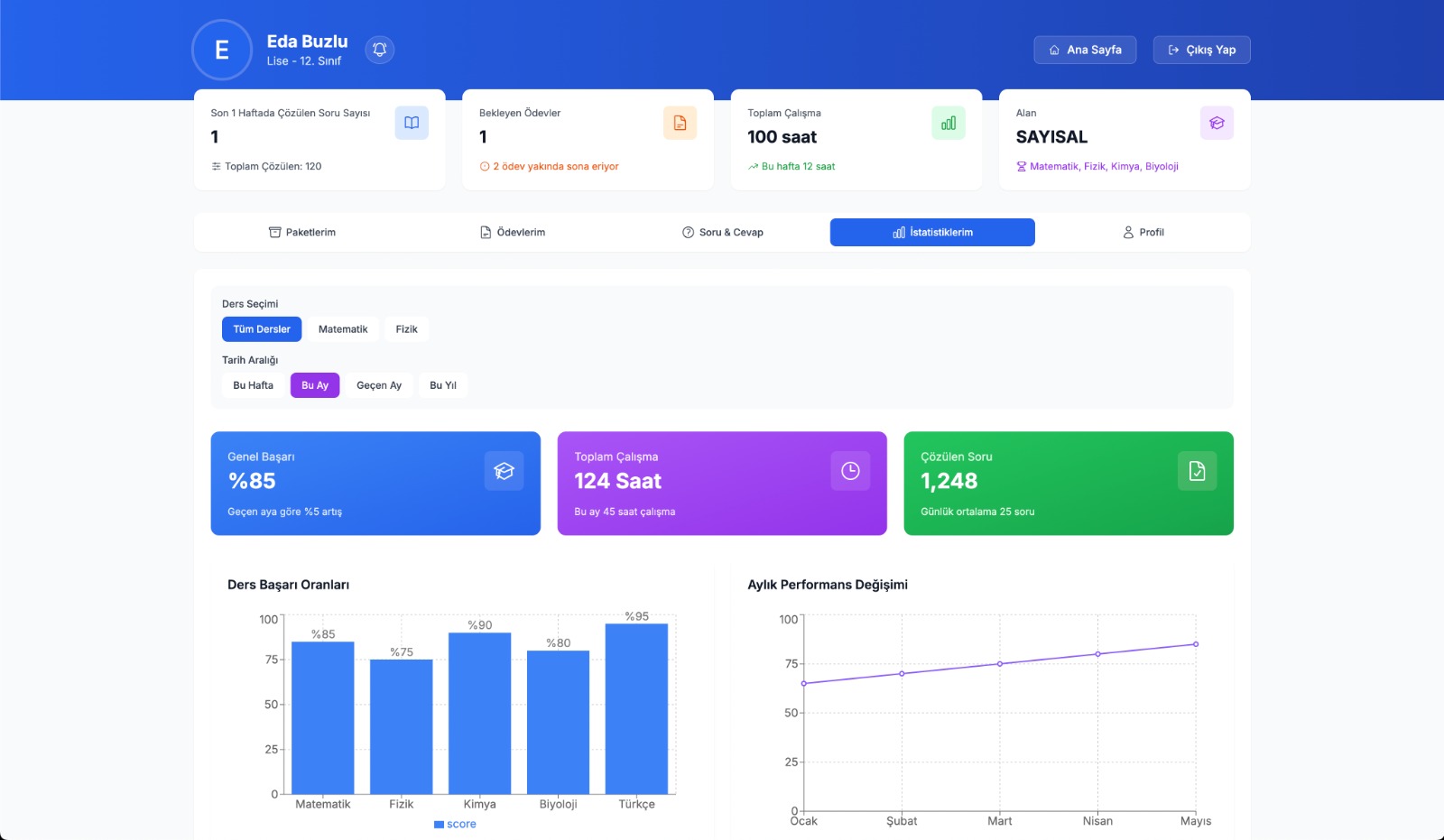Screen dimensions: 1444x840
Task: Click the notification bell icon
Action: pos(380,50)
